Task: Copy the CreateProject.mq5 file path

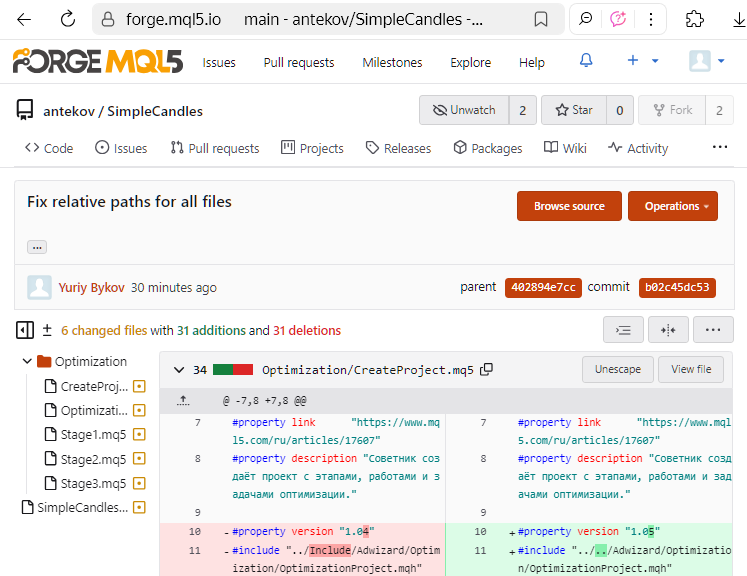Action: [487, 370]
